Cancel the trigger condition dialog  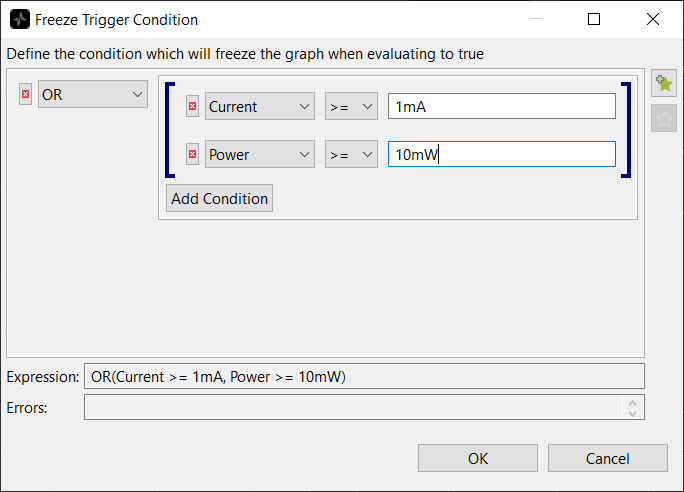pyautogui.click(x=608, y=458)
